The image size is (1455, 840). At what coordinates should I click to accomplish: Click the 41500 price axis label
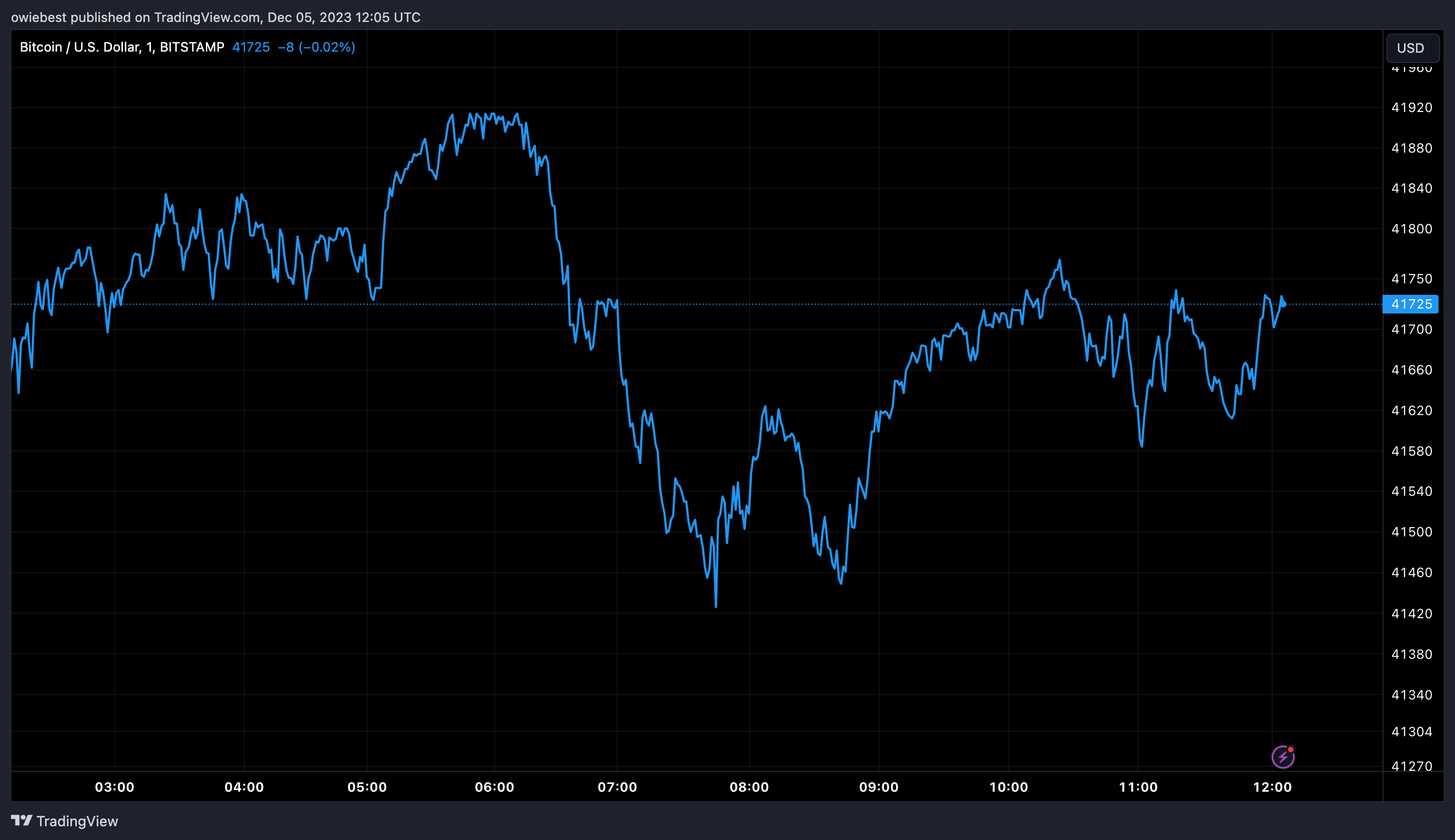point(1412,532)
